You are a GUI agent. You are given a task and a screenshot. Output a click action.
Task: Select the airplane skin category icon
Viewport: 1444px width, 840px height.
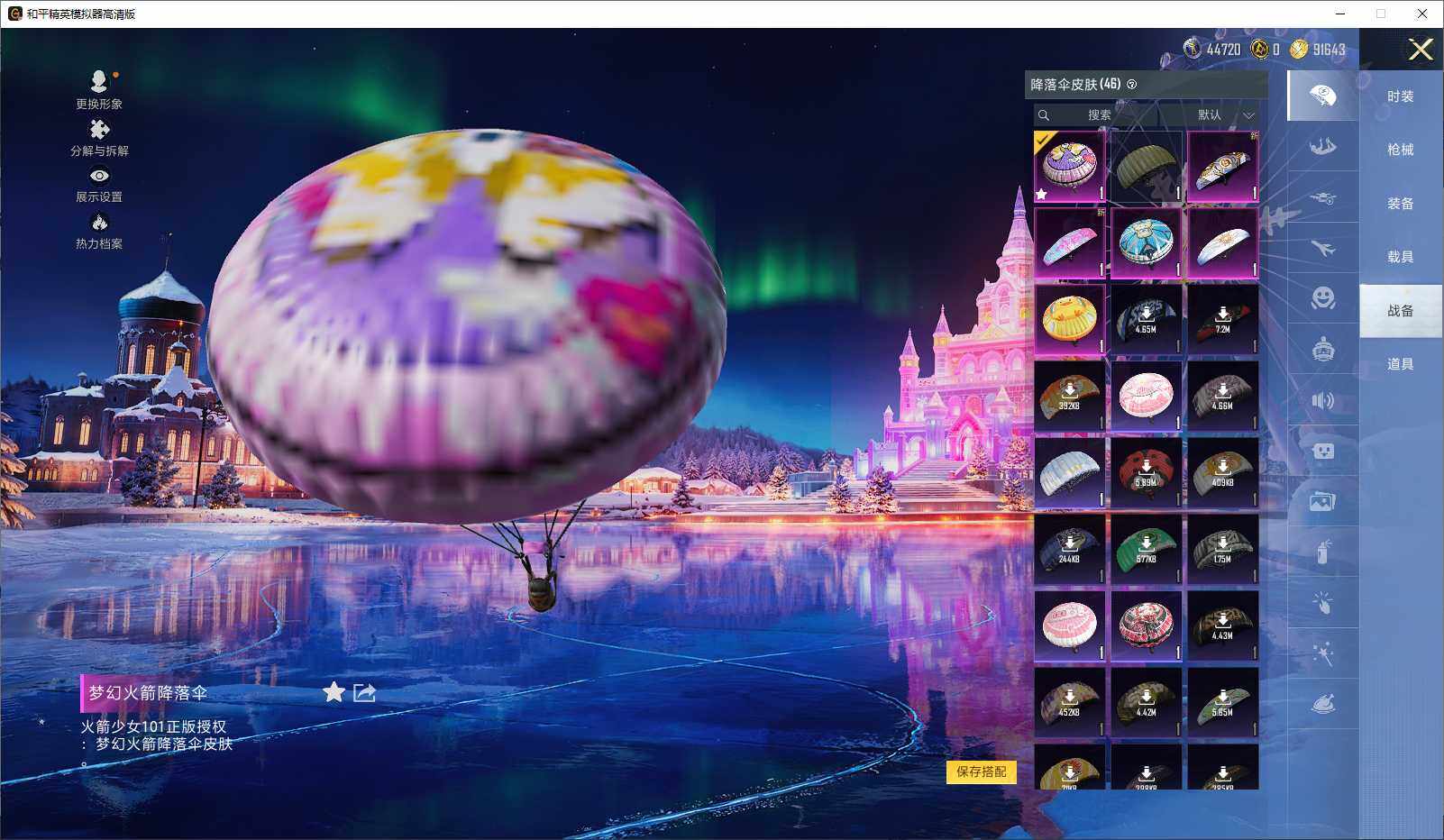click(x=1322, y=248)
